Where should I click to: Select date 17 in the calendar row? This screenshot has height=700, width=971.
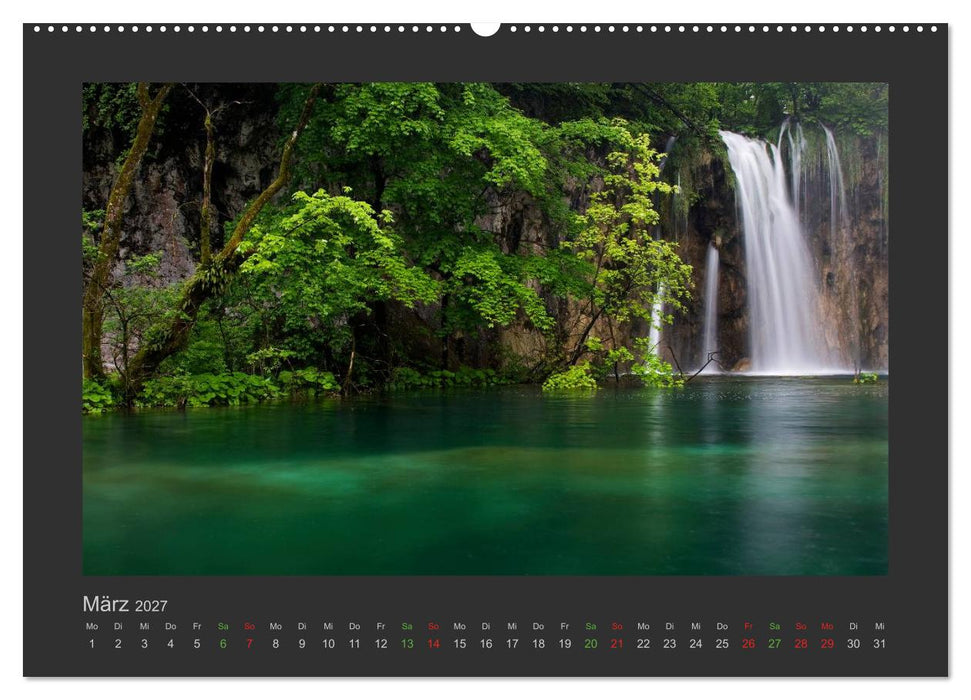click(x=512, y=644)
